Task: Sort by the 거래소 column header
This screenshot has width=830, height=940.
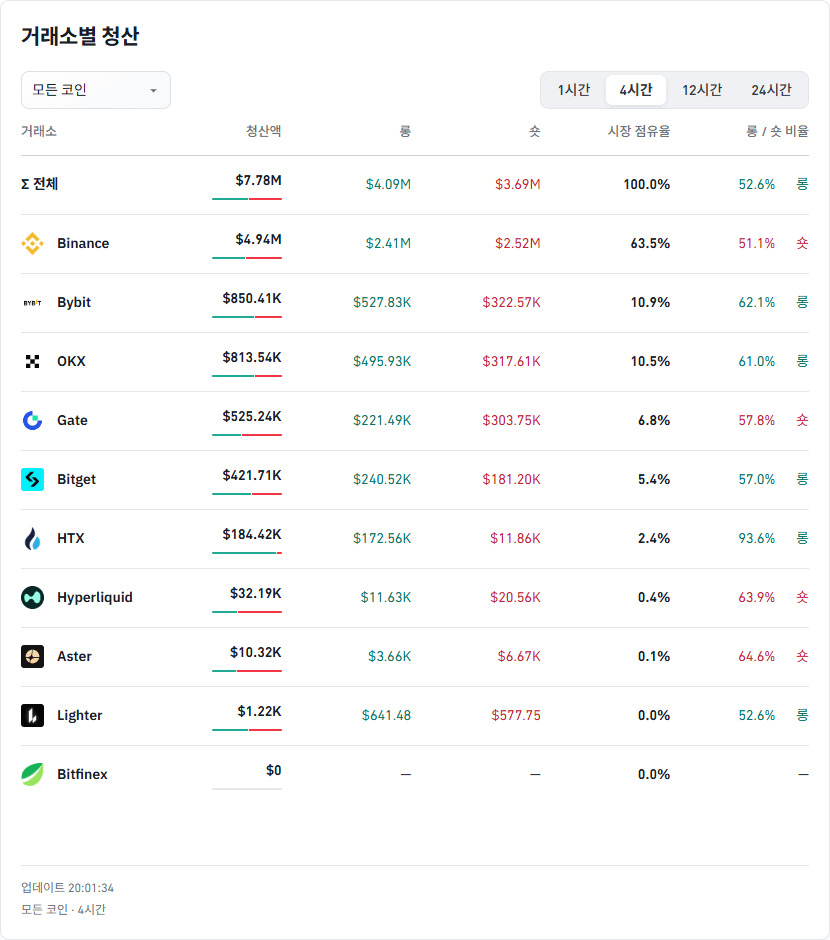Action: tap(39, 131)
